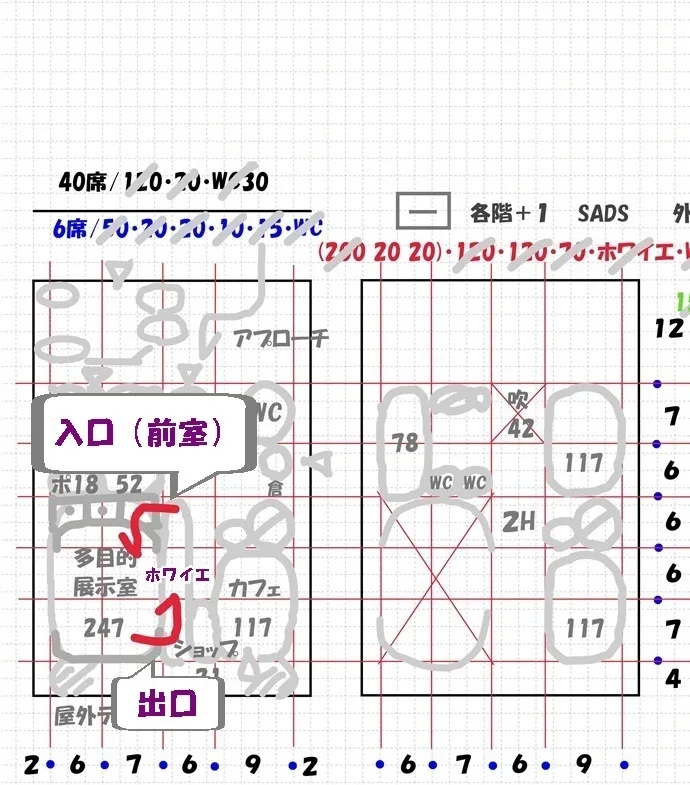Click the crossed box labeled 吹 42
Image resolution: width=690 pixels, height=785 pixels.
(519, 413)
